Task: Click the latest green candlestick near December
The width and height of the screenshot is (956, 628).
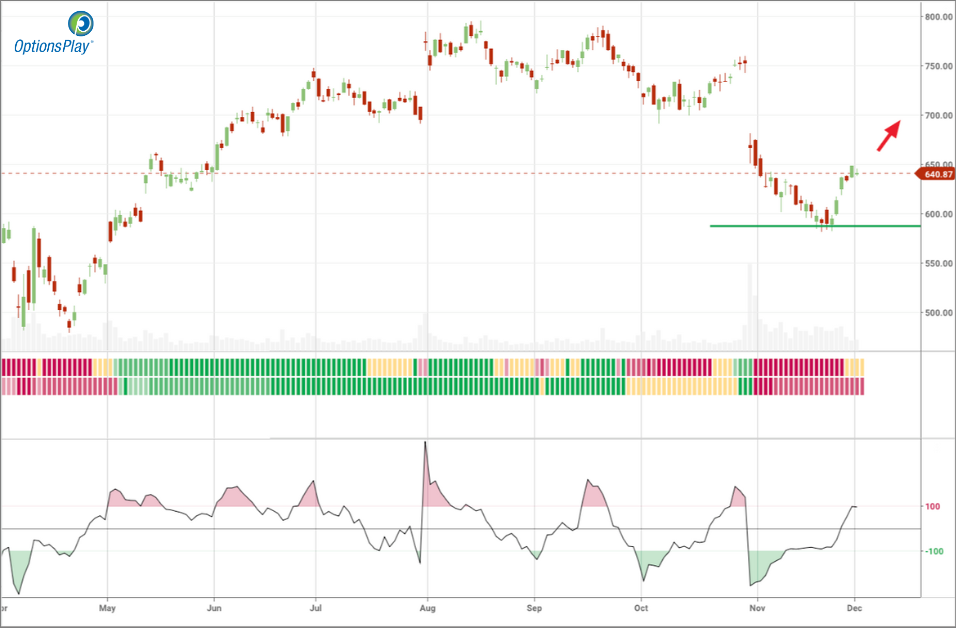Action: [x=853, y=172]
